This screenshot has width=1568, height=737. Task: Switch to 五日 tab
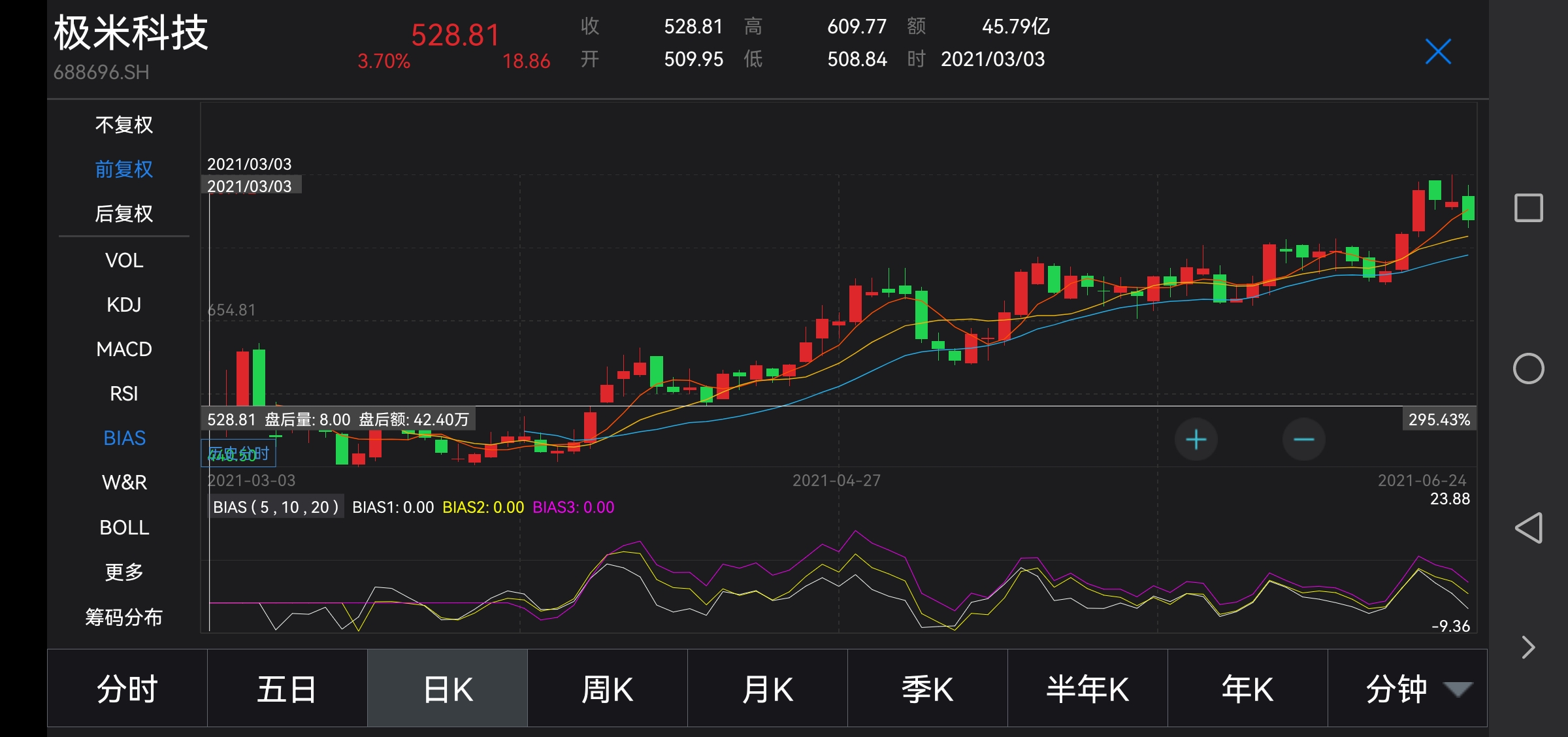287,689
